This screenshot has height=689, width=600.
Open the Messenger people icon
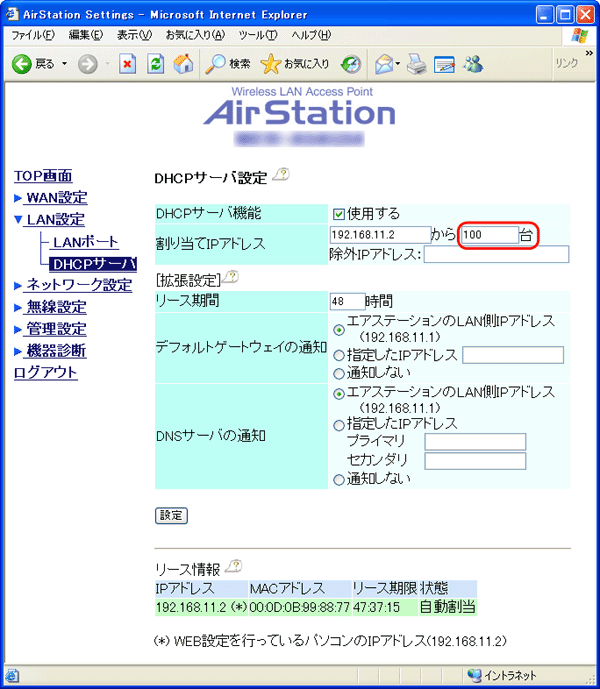[x=473, y=64]
